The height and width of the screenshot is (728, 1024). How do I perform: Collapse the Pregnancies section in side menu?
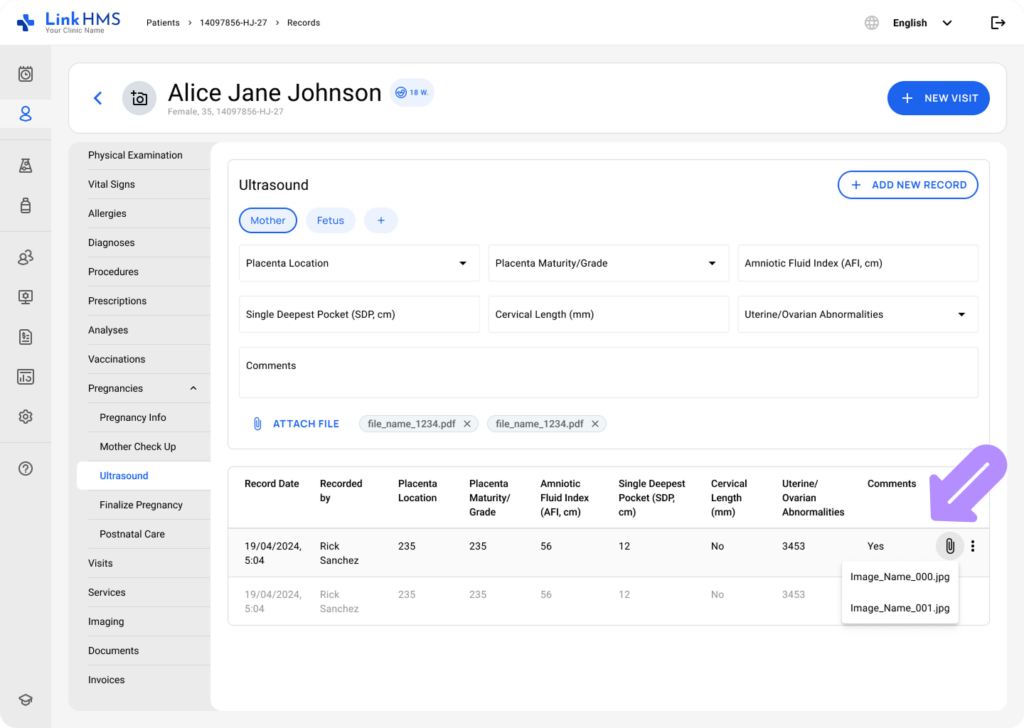(193, 388)
